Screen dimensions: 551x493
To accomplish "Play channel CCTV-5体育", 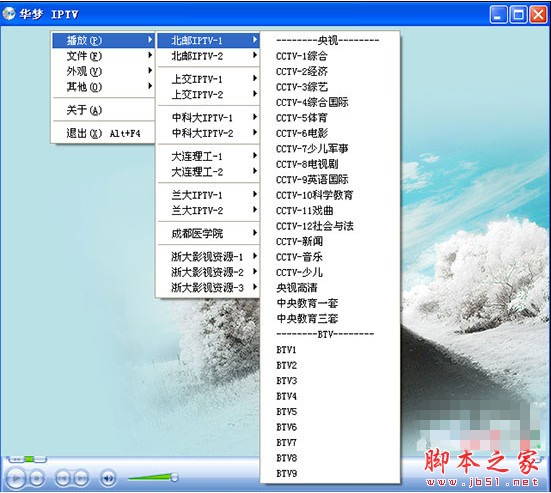I will [x=330, y=117].
